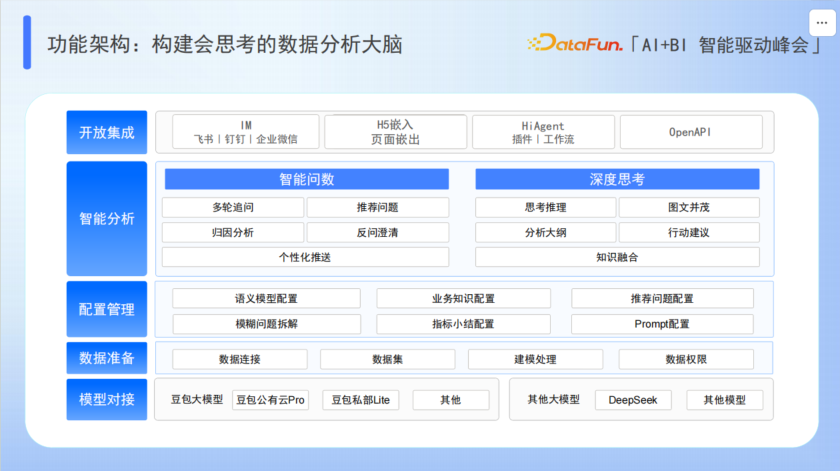This screenshot has width=840, height=471.
Task: Click the DataFun logo
Action: point(575,43)
